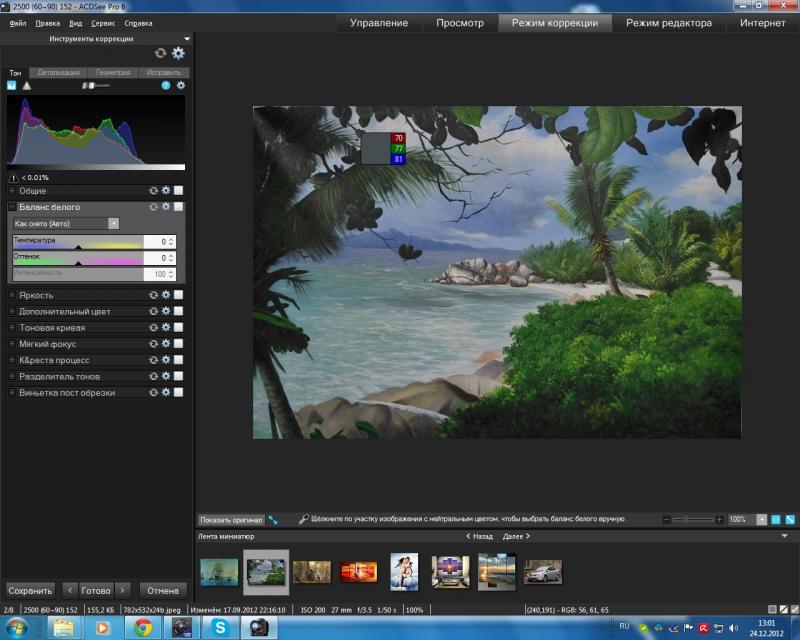This screenshot has height=640, width=800.
Task: Expand the Яркость section
Action: [12, 295]
